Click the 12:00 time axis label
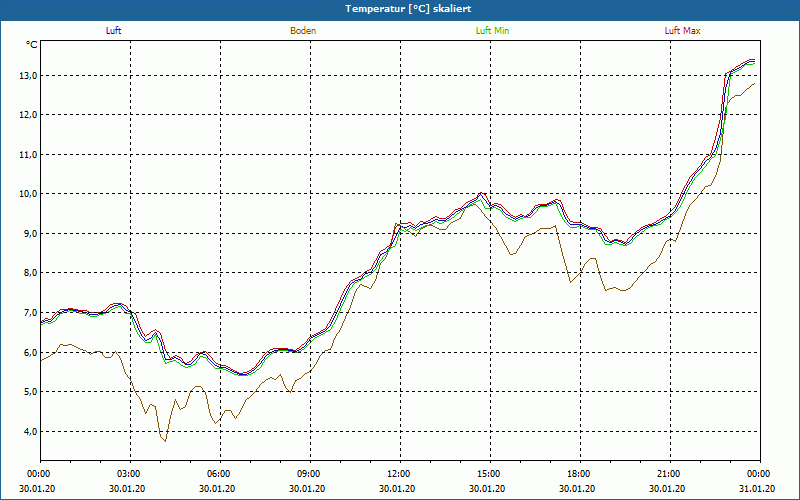 coord(397,474)
